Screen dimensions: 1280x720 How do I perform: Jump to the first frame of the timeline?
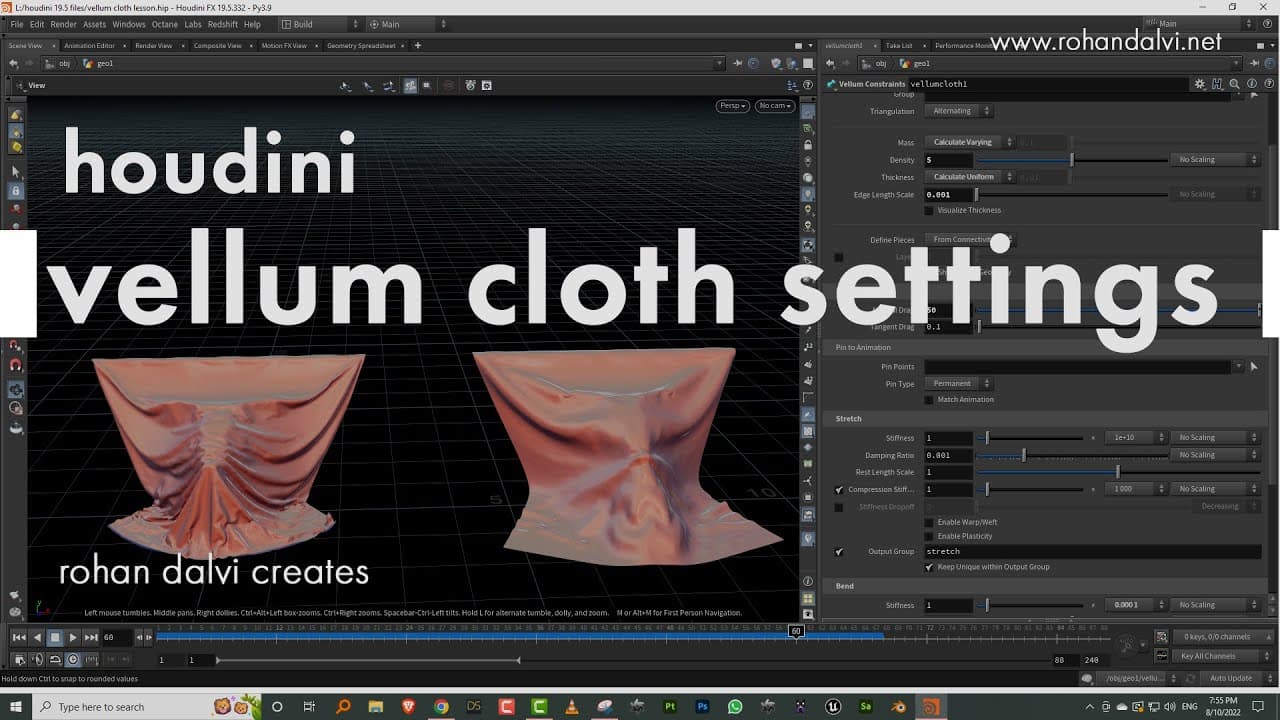(19, 637)
